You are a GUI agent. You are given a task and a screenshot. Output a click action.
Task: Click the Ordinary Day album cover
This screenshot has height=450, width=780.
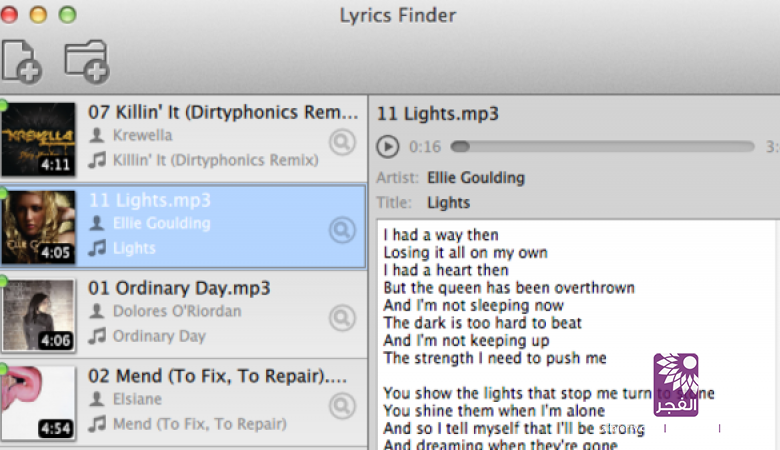[x=38, y=315]
